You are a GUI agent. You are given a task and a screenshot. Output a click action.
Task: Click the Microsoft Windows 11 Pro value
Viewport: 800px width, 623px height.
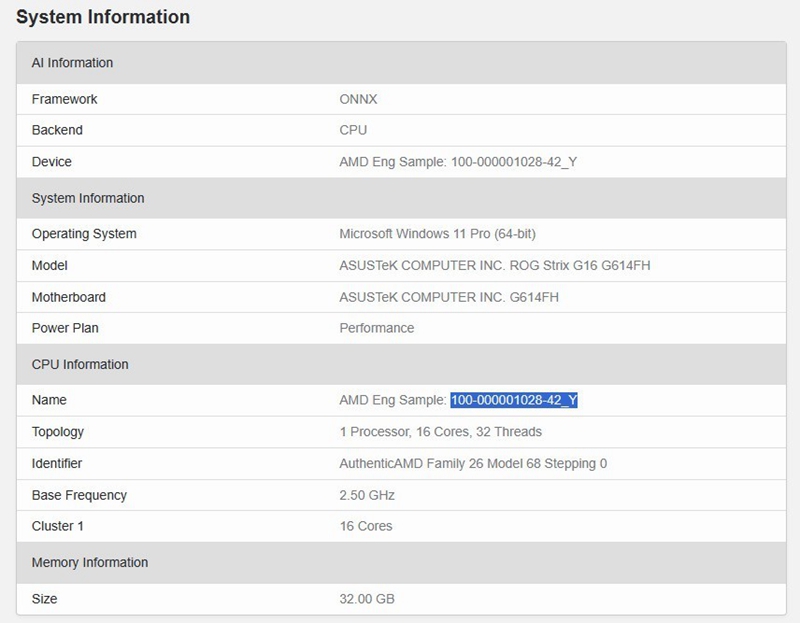437,234
